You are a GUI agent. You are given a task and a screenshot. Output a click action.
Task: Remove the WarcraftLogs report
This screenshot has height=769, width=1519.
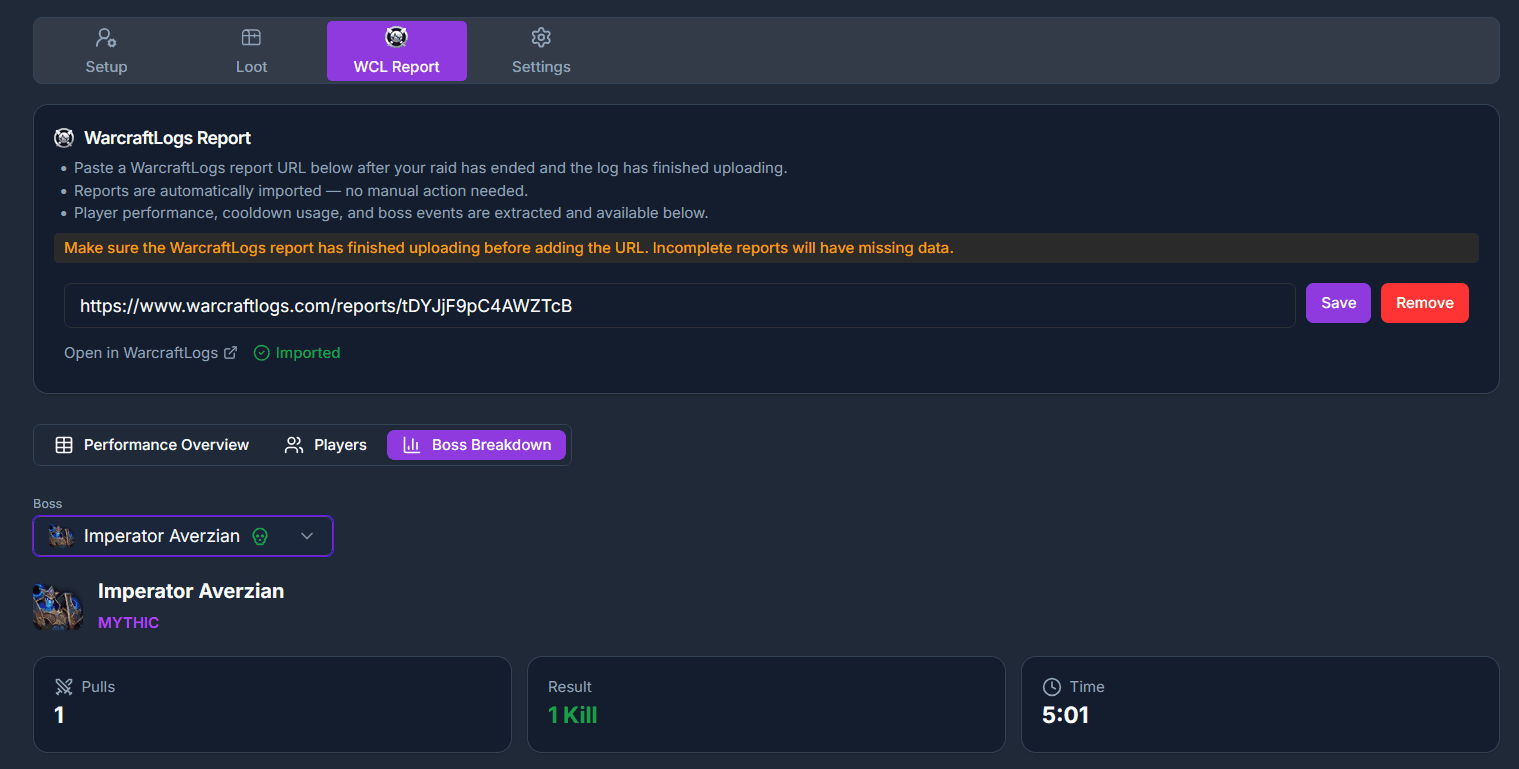[1424, 303]
